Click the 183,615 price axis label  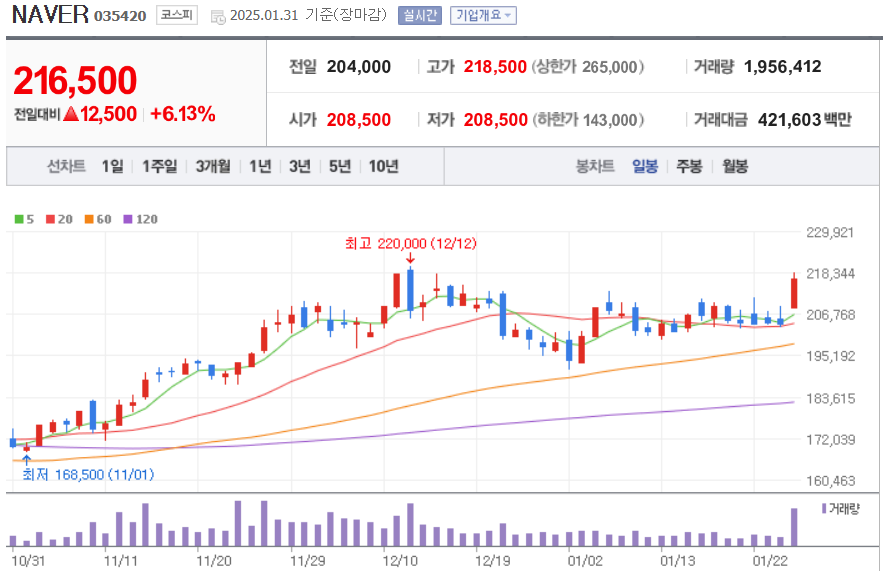click(x=831, y=399)
